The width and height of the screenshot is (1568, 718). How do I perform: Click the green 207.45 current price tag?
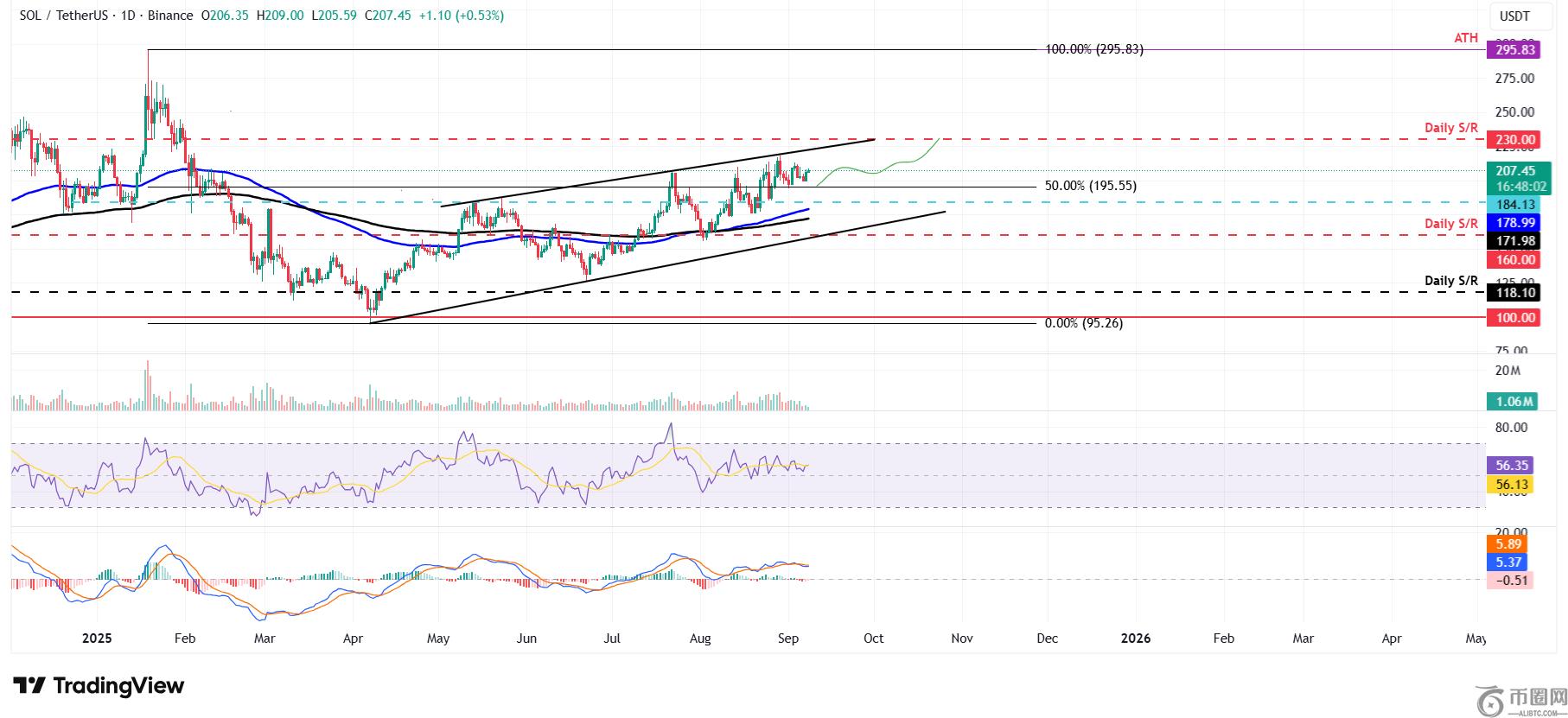pos(1515,172)
